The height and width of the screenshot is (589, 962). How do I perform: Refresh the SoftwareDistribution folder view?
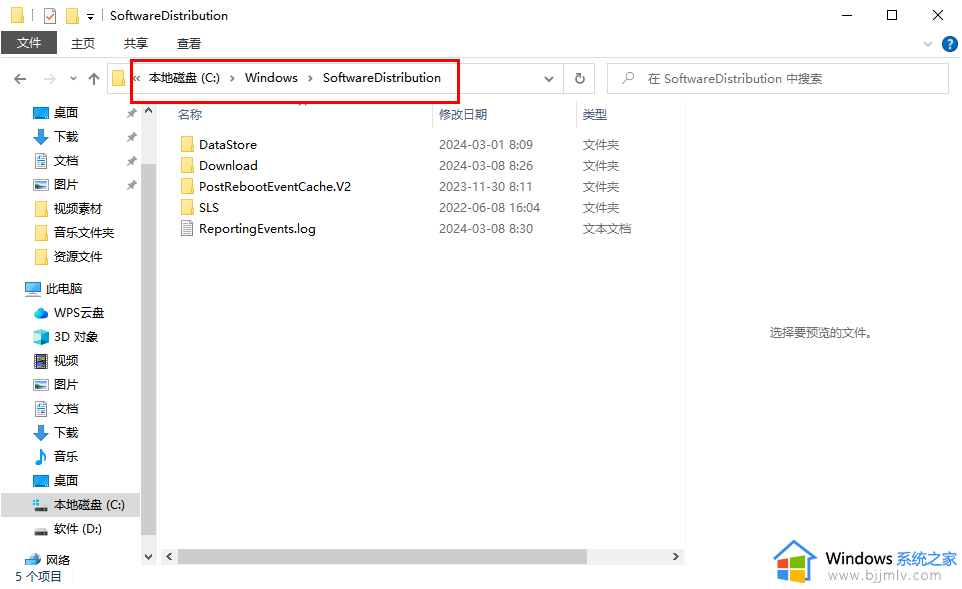click(580, 79)
